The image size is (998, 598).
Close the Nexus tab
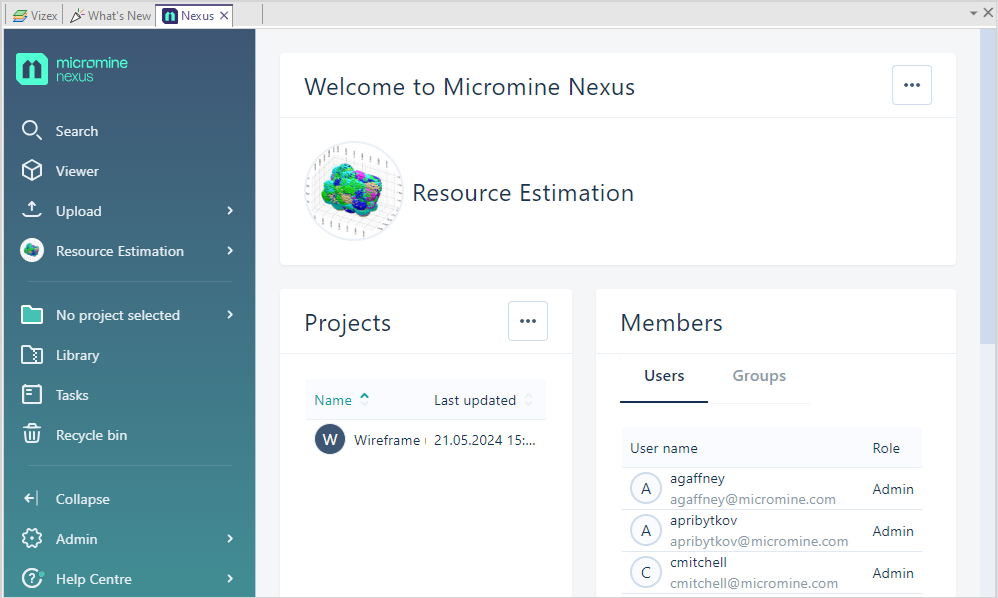pos(224,16)
